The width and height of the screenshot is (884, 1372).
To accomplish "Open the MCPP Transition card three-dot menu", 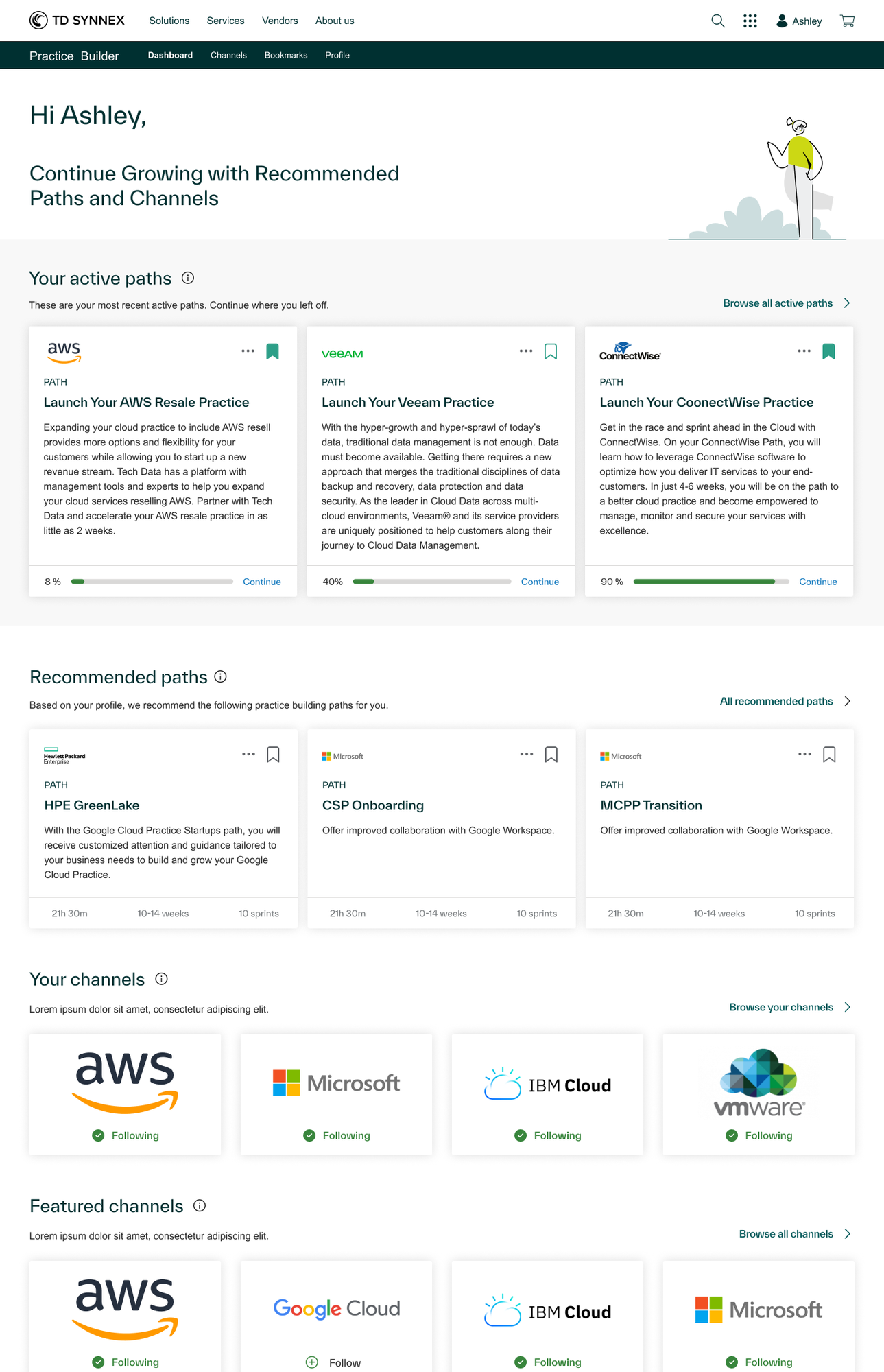I will tap(805, 754).
